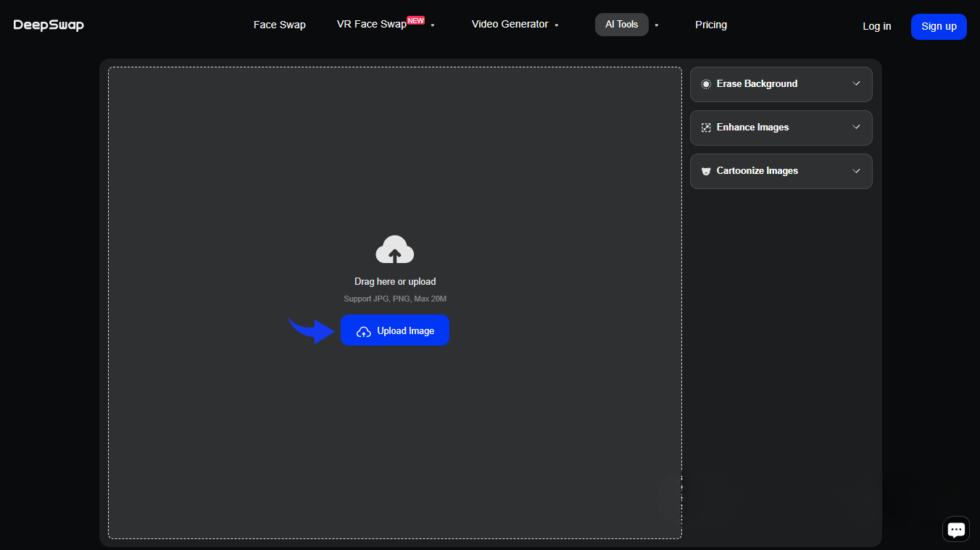Image resolution: width=980 pixels, height=550 pixels.
Task: Click the Enhance Images panel icon
Action: 706,128
